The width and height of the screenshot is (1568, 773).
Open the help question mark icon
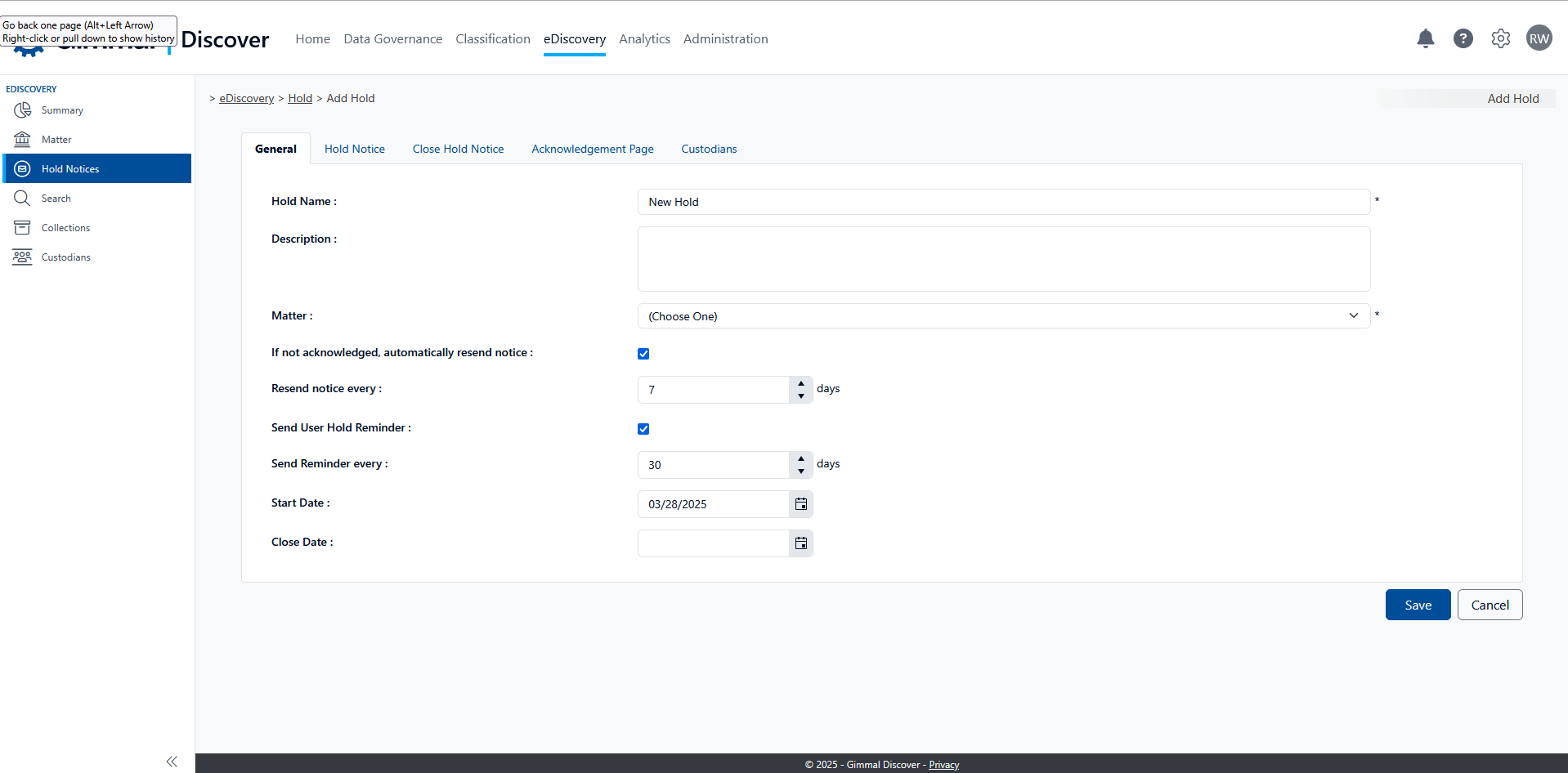[1463, 38]
